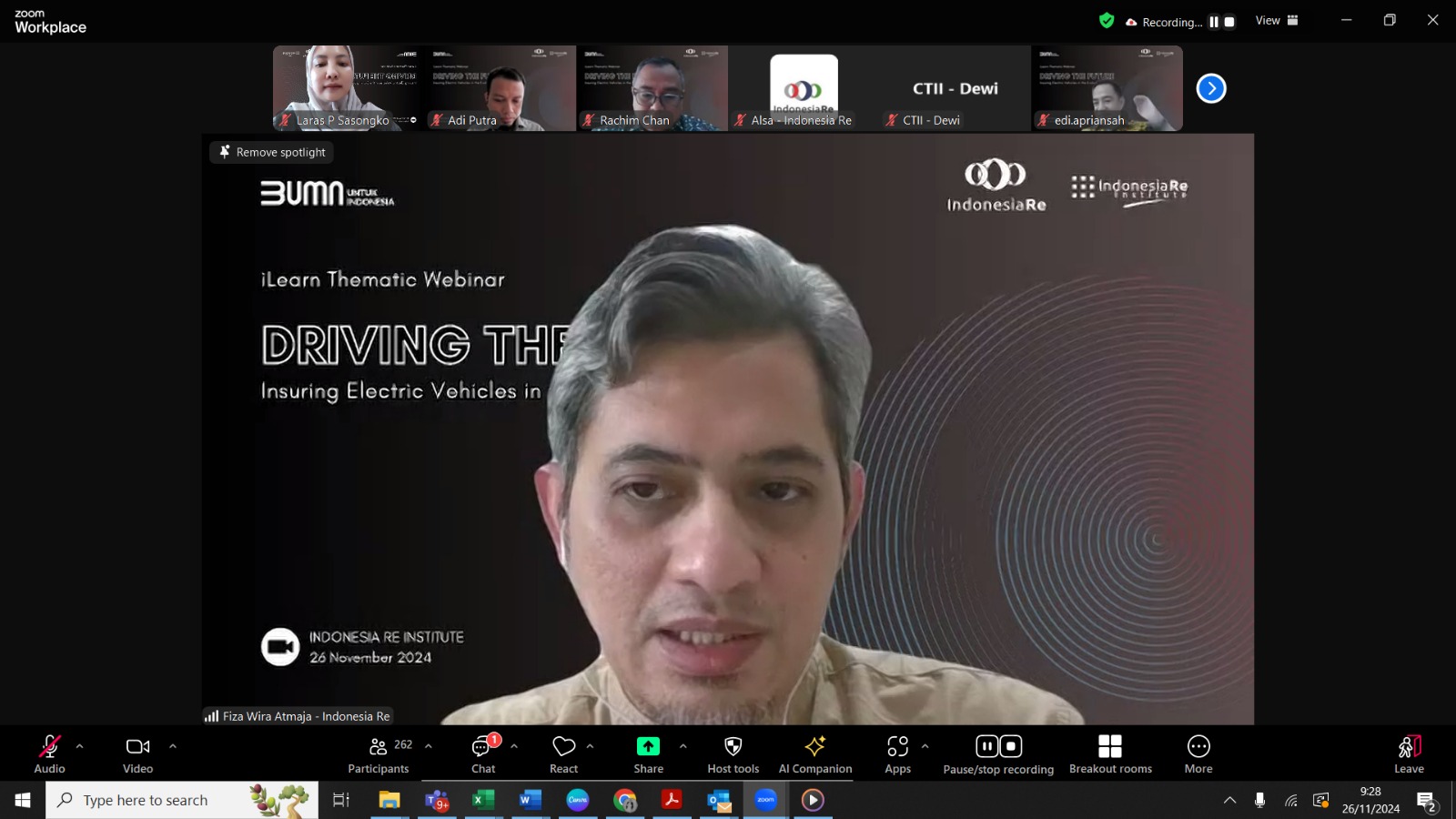Expand video options caret

tap(173, 746)
